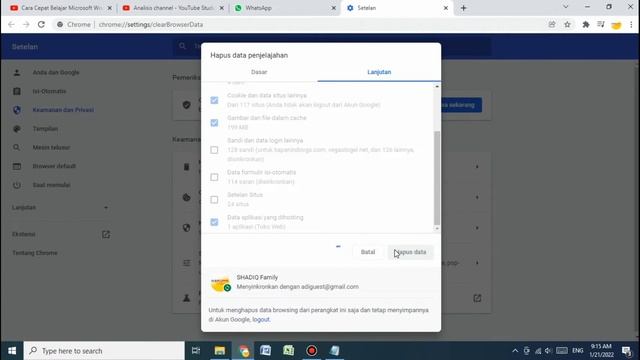640x360 pixels.
Task: Select the Lanjutan tab in the dialog
Action: (x=379, y=72)
